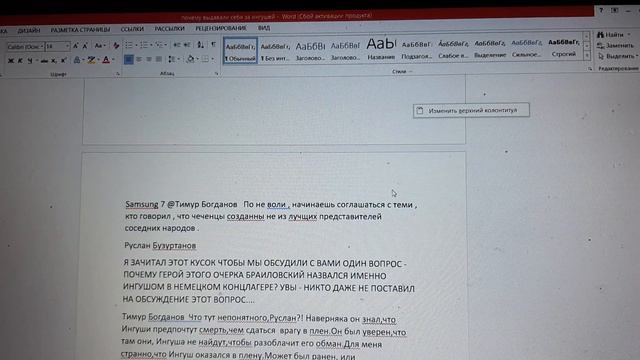Justify the paragraph text
This screenshot has width=640, height=360.
click(x=159, y=60)
